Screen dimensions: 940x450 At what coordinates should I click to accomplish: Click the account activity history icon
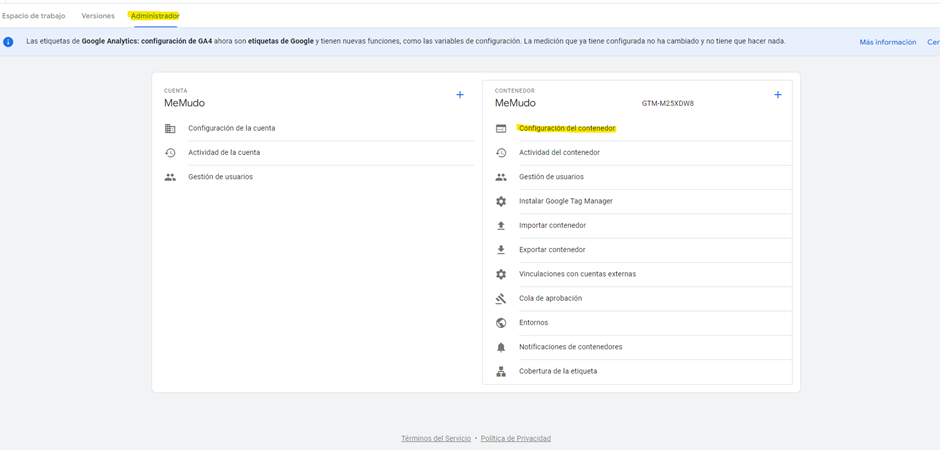click(x=170, y=153)
